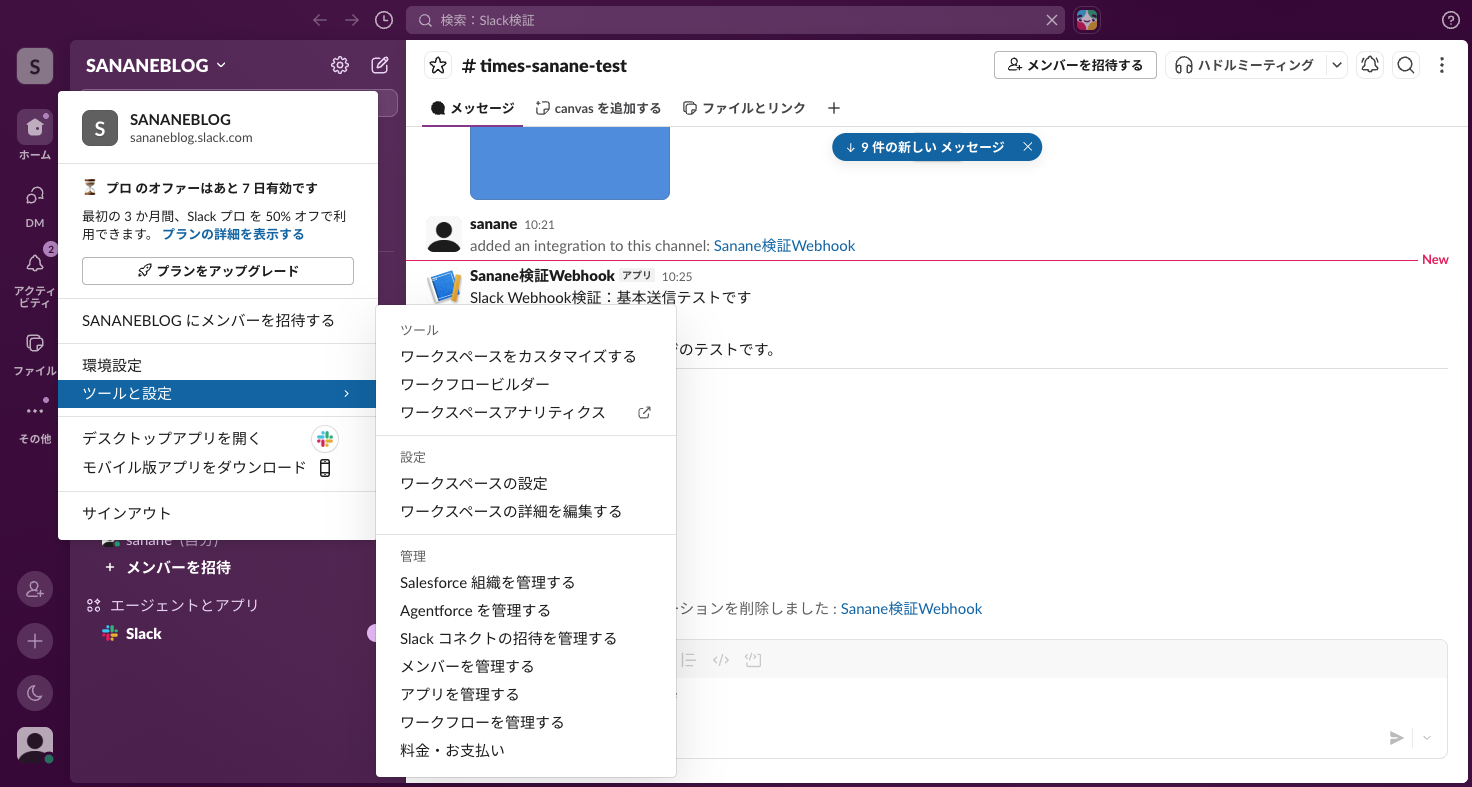
Task: Expand the ツールと設定 submenu
Action: pos(218,394)
